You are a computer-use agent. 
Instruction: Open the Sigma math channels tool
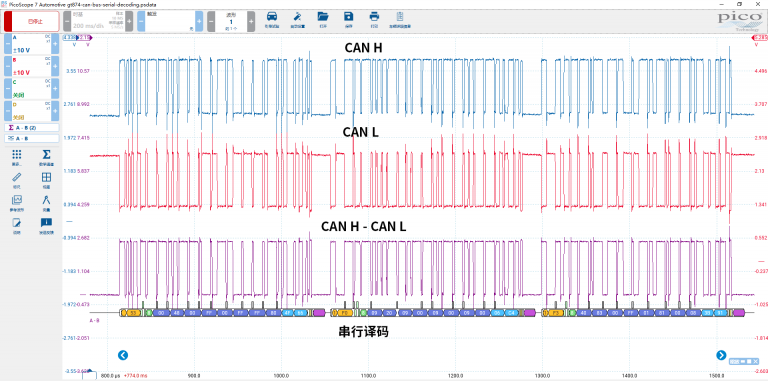[47, 157]
